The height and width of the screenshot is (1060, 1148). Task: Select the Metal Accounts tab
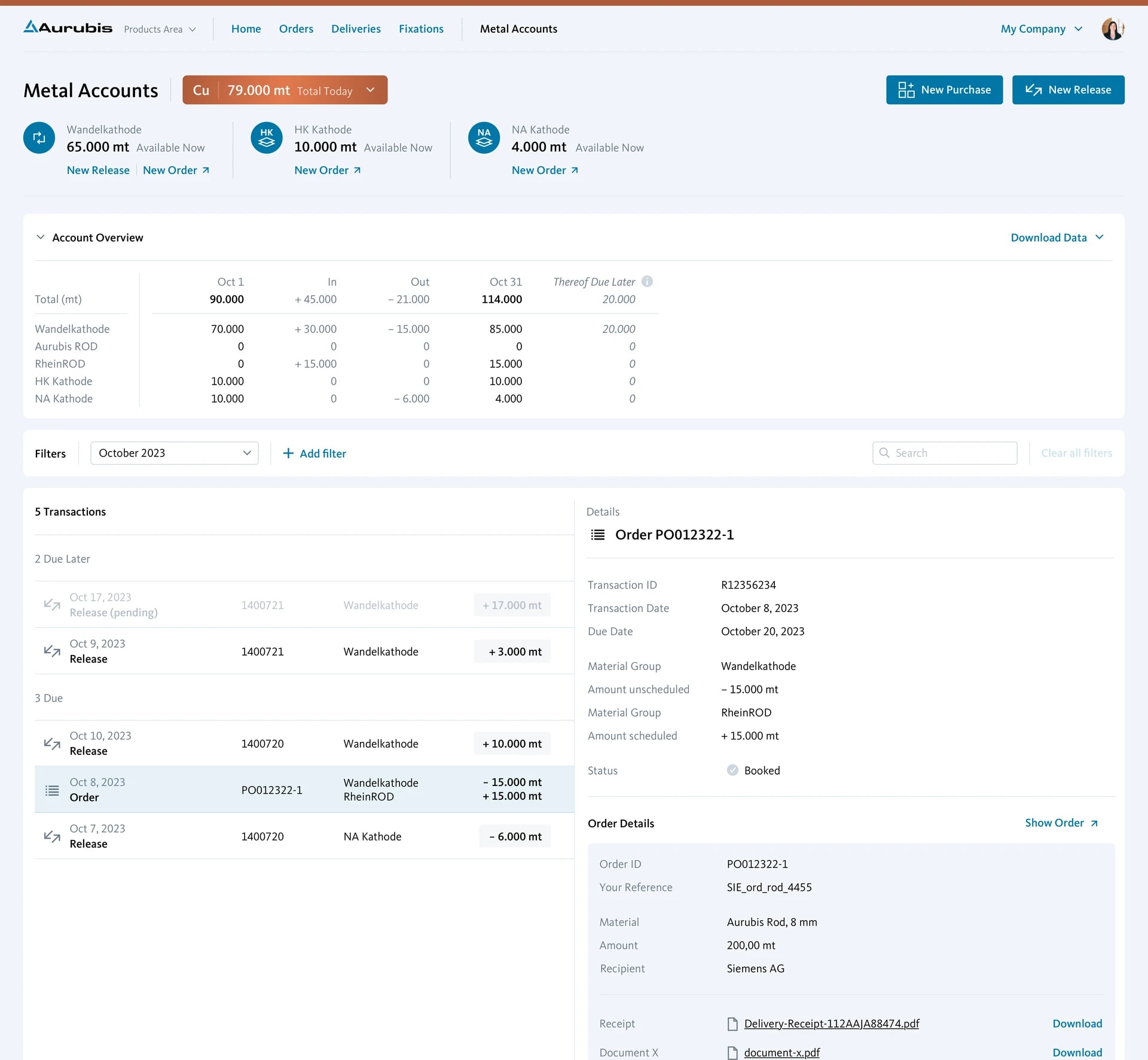tap(518, 28)
